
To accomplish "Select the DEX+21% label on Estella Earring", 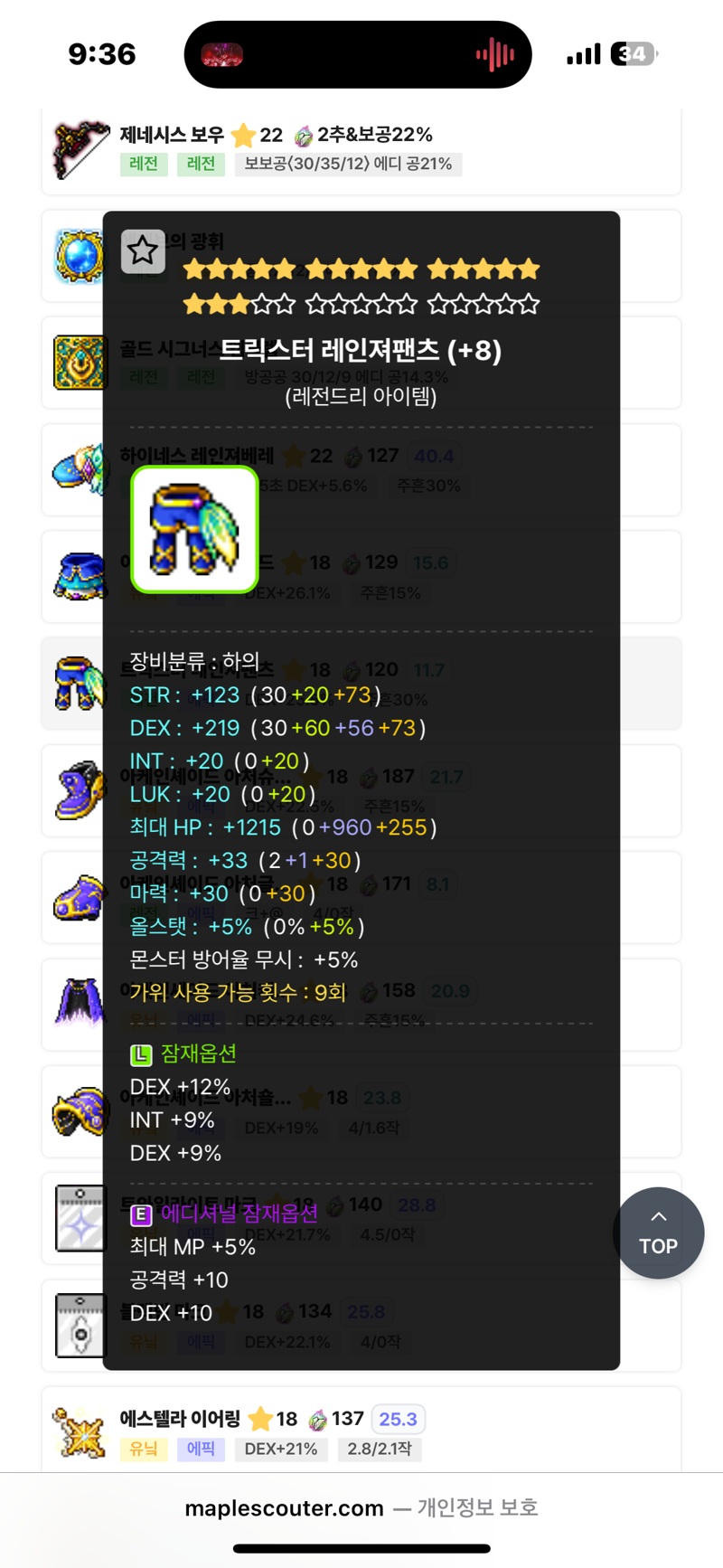I will tap(281, 1449).
